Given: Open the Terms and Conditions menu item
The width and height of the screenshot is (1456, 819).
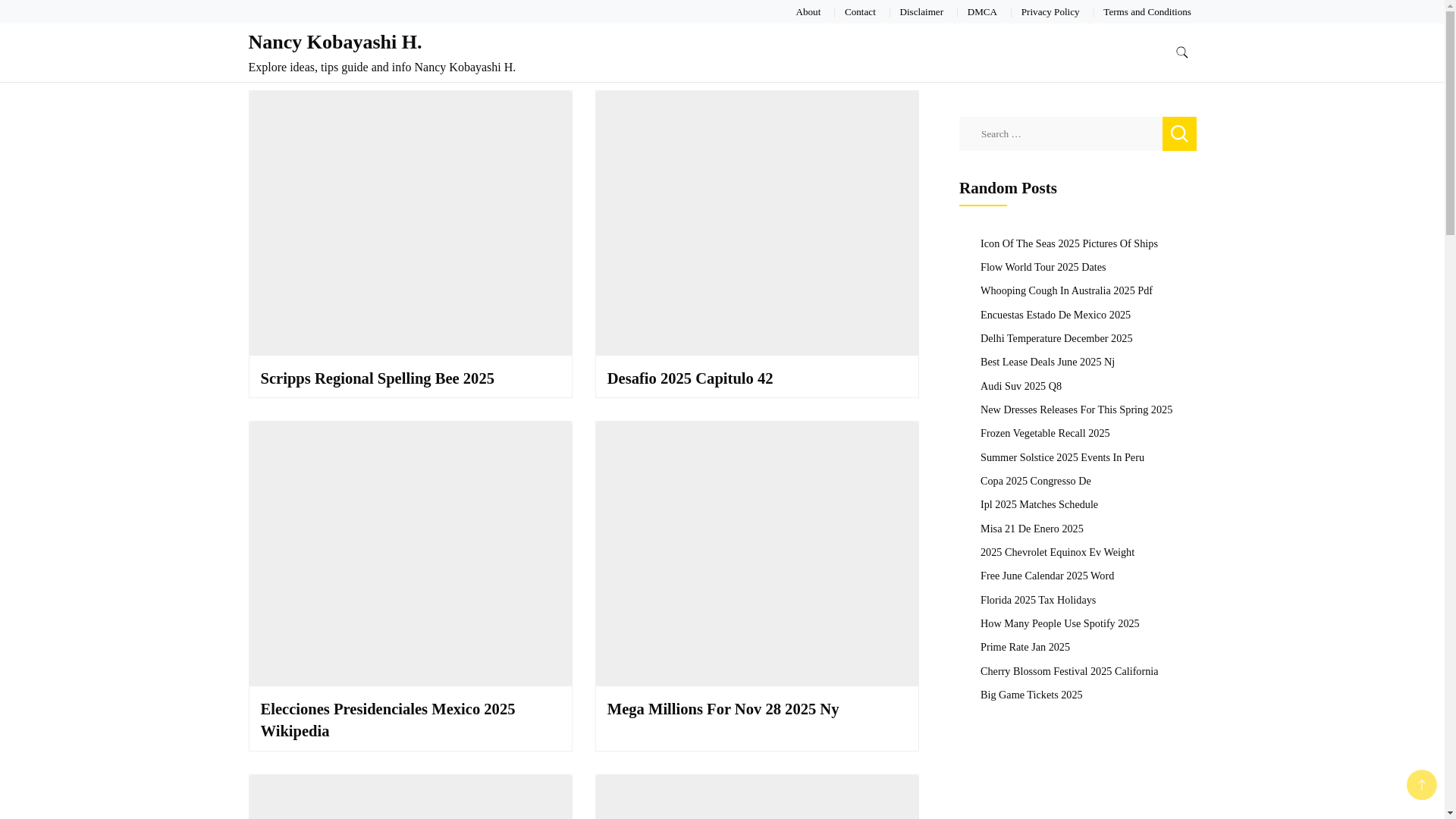Looking at the screenshot, I should 1147,11.
